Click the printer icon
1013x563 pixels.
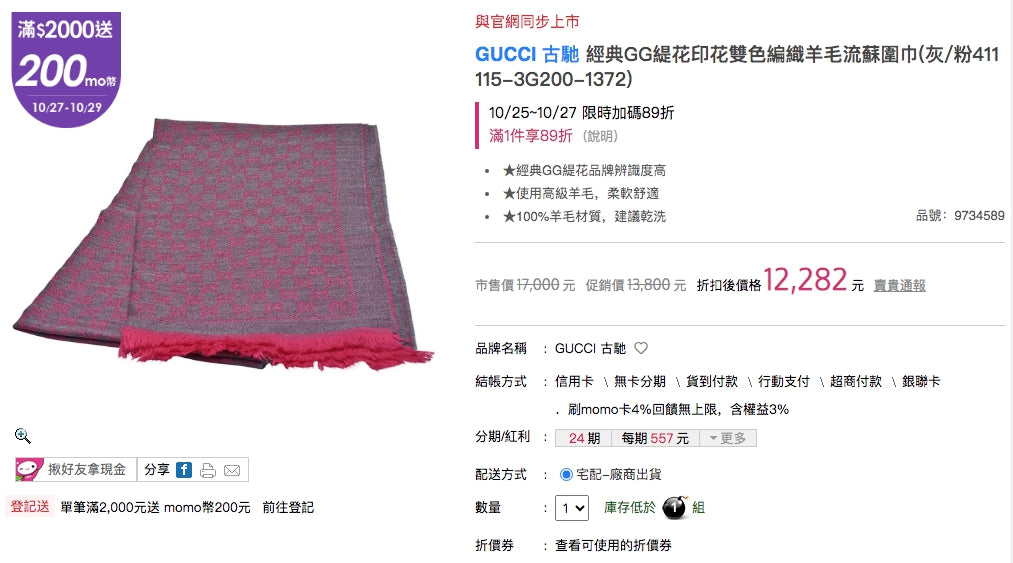pos(208,471)
